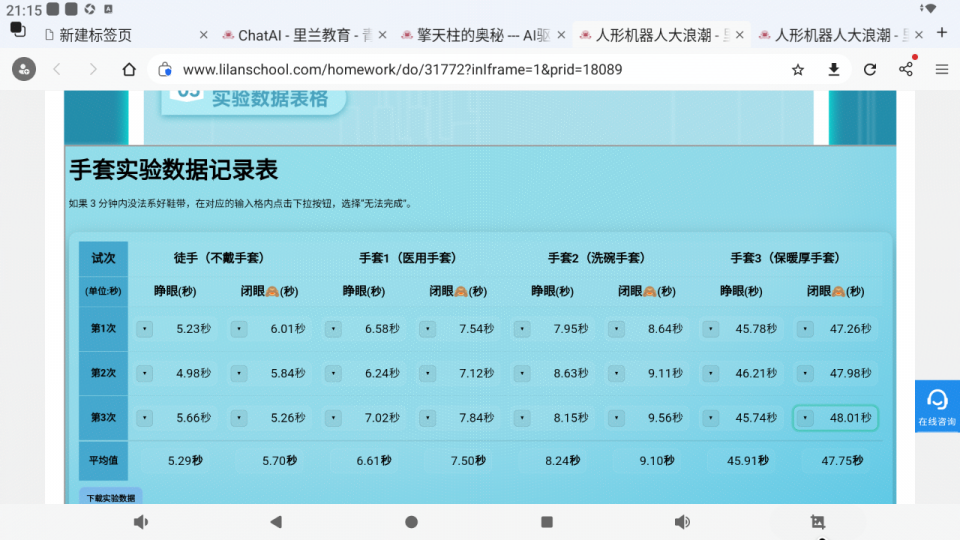Open dropdown for 4.98秒 second-trial cell
This screenshot has width=960, height=540.
[144, 373]
